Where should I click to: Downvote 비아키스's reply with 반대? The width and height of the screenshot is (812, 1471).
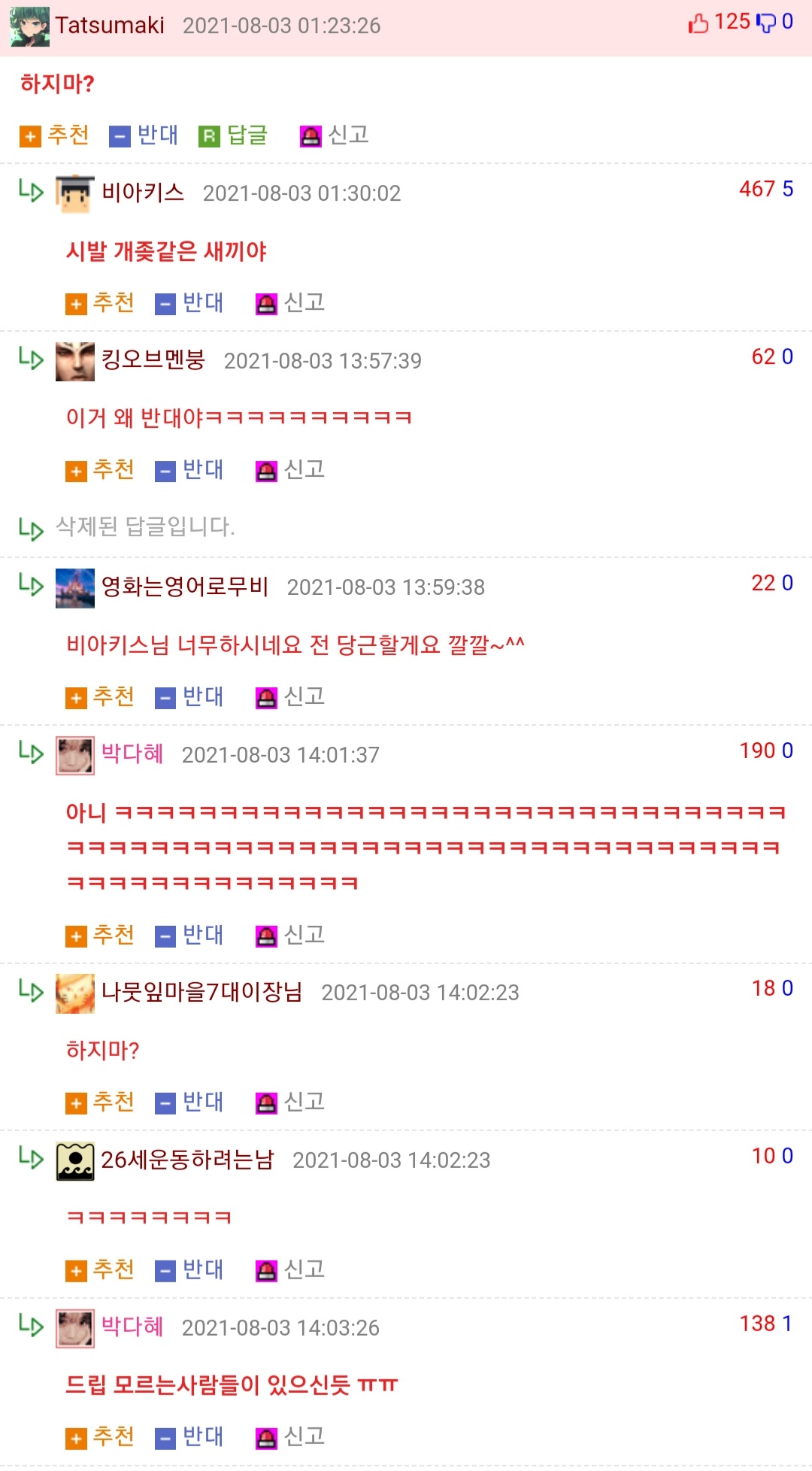coord(189,303)
